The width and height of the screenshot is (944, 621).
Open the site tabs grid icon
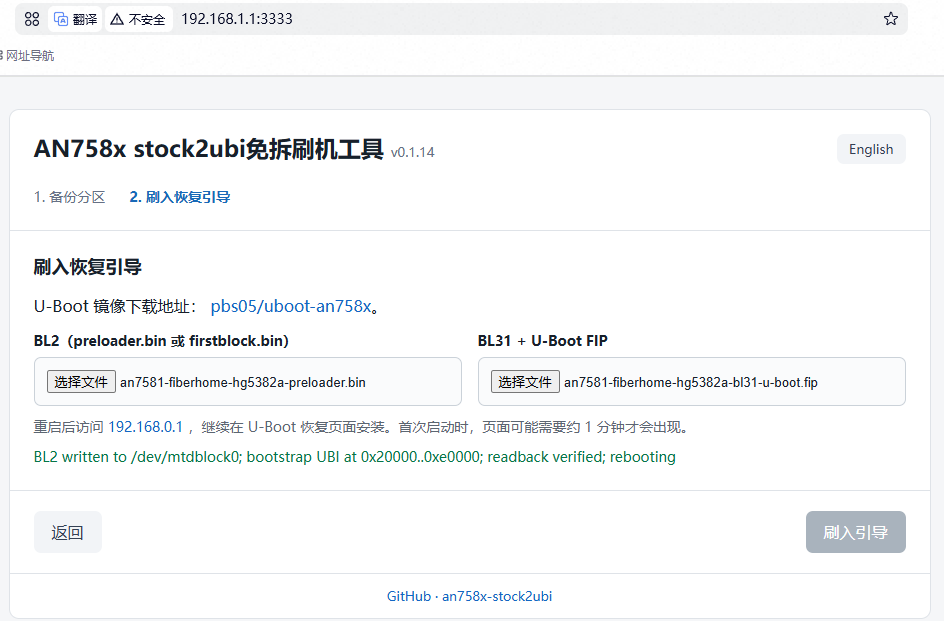(32, 19)
